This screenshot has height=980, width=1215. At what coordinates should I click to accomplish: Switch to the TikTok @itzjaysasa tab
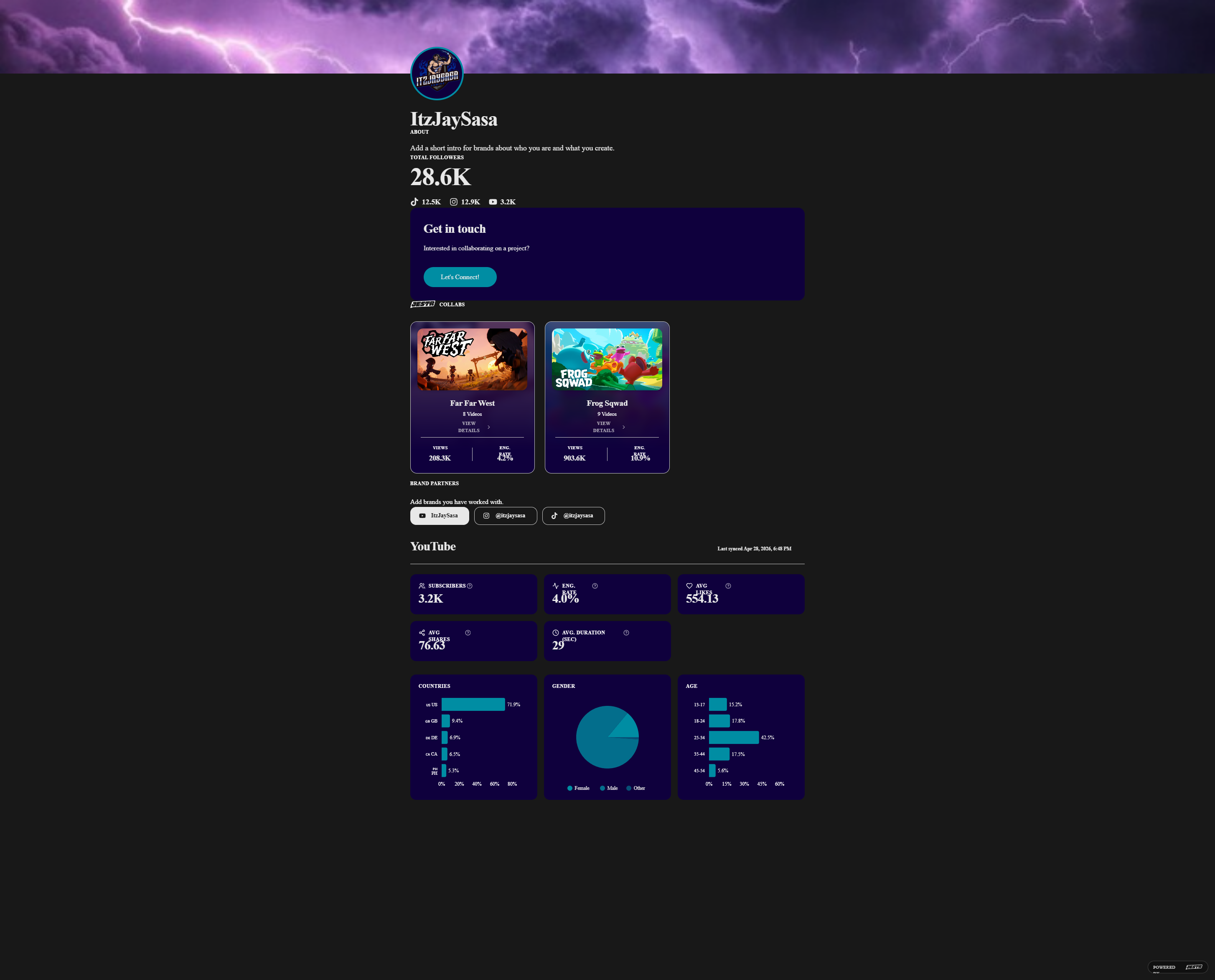pos(573,516)
